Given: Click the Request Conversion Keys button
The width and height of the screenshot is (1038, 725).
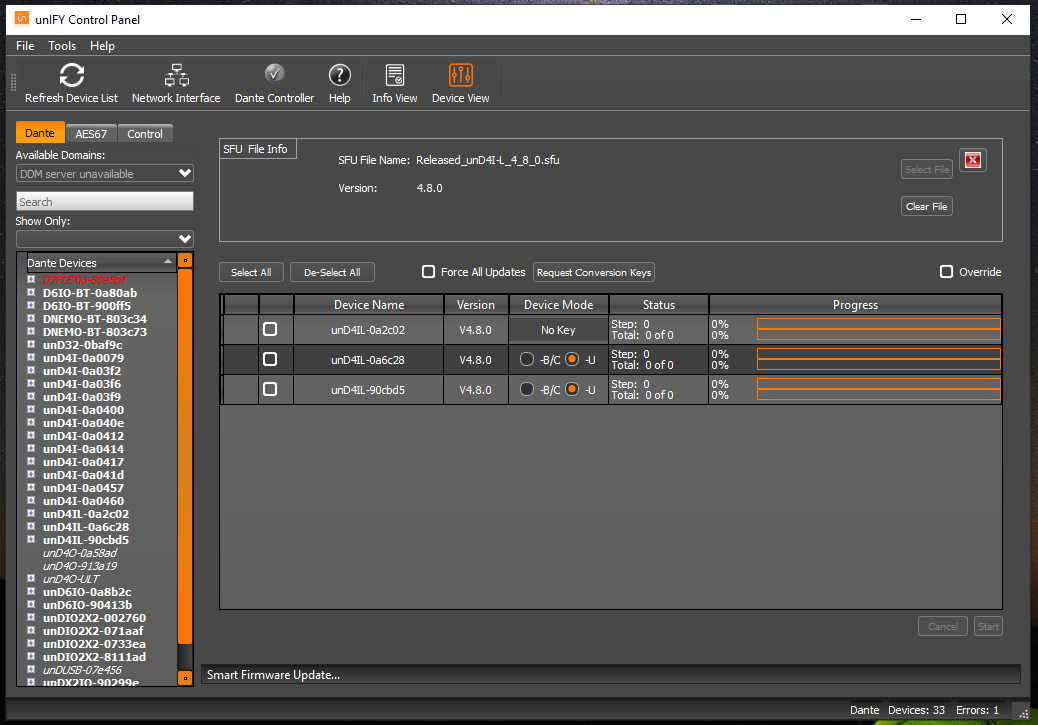Looking at the screenshot, I should click(x=594, y=272).
